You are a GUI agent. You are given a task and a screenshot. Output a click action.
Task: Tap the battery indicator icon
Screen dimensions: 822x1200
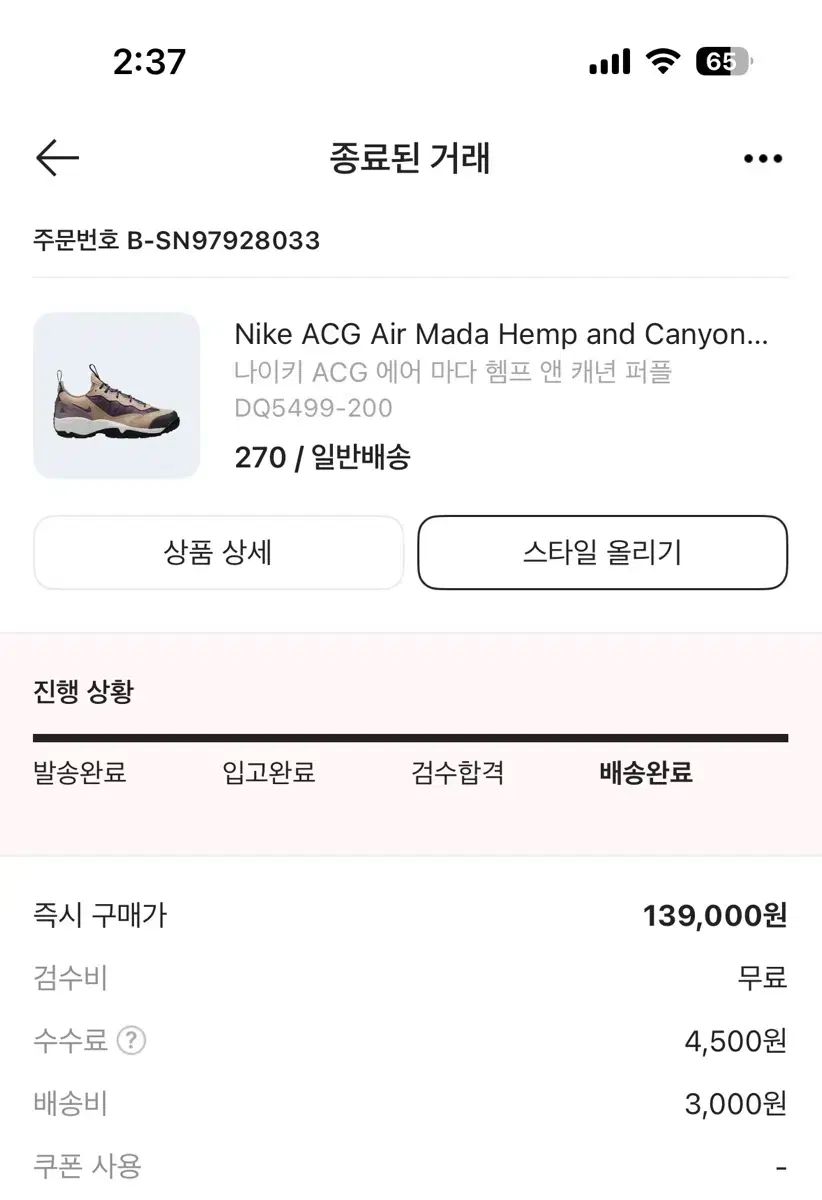(x=724, y=62)
